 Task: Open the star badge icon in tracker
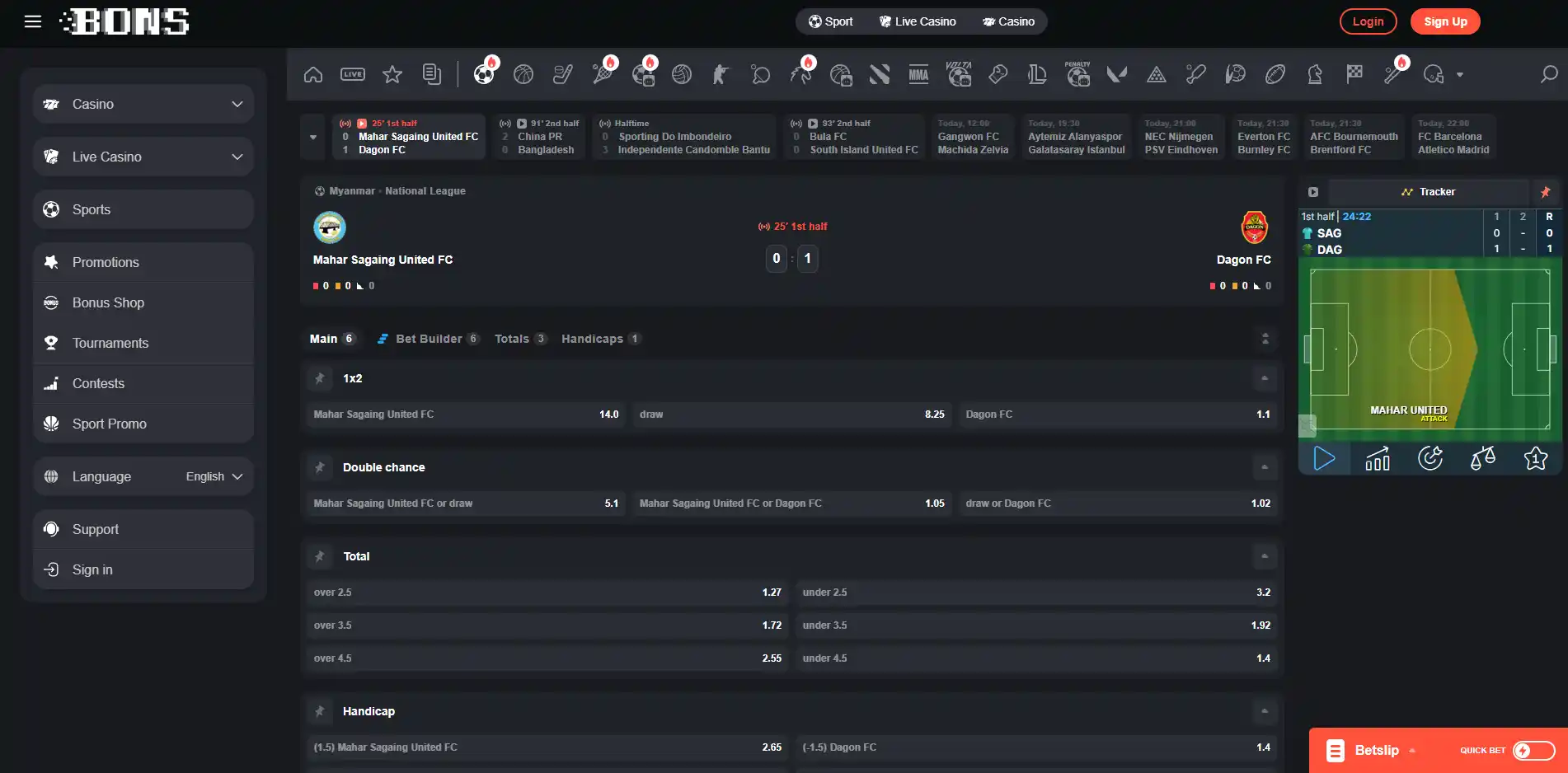1536,458
